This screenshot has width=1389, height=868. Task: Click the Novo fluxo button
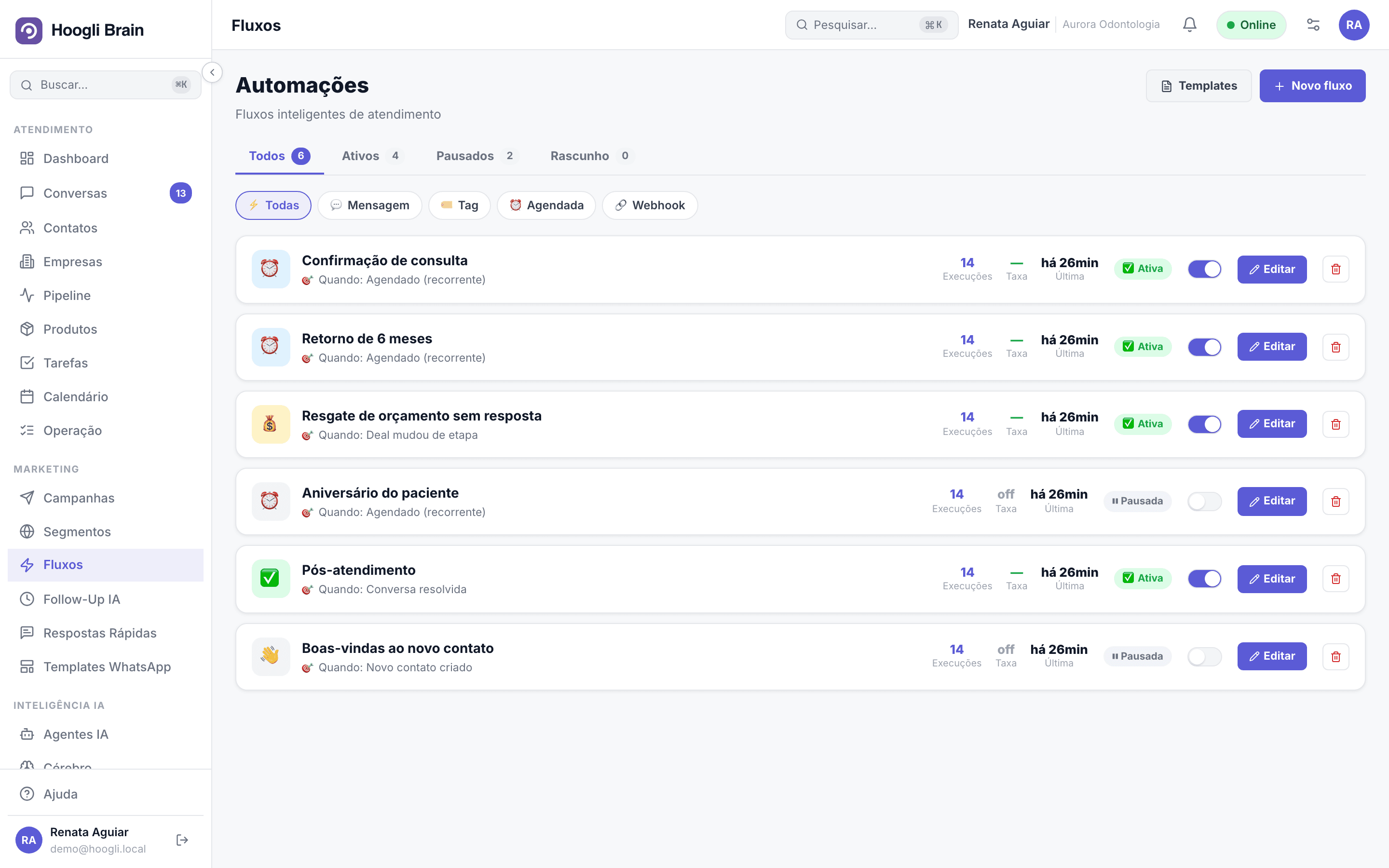coord(1312,85)
